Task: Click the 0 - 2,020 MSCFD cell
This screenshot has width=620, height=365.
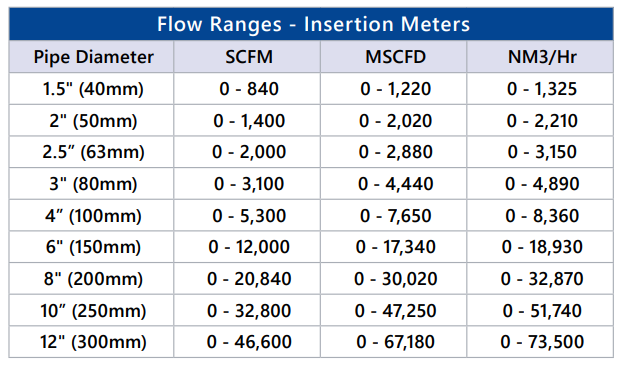Action: click(x=395, y=121)
